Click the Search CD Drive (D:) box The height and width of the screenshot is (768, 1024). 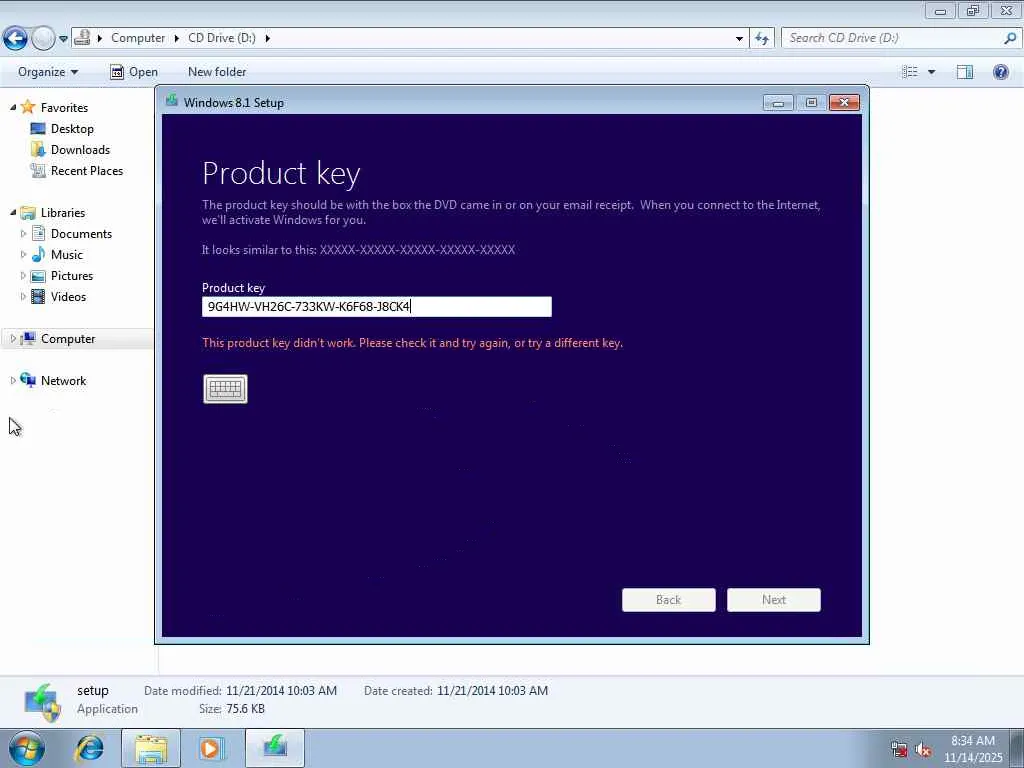tap(893, 38)
